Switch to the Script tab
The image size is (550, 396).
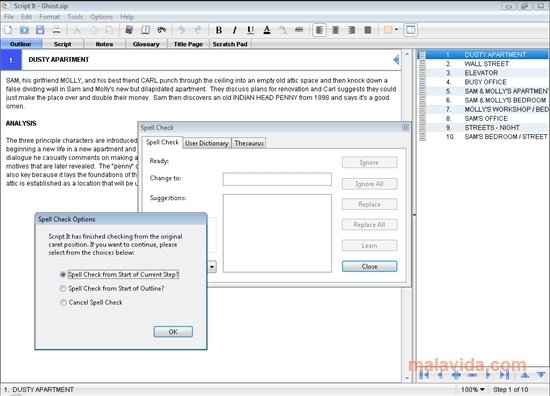click(62, 44)
